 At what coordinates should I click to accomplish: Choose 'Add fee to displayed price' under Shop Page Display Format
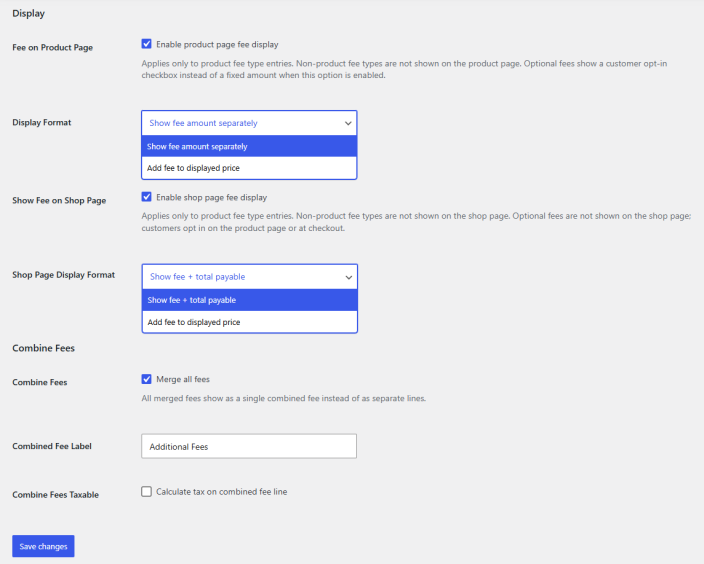pyautogui.click(x=250, y=322)
